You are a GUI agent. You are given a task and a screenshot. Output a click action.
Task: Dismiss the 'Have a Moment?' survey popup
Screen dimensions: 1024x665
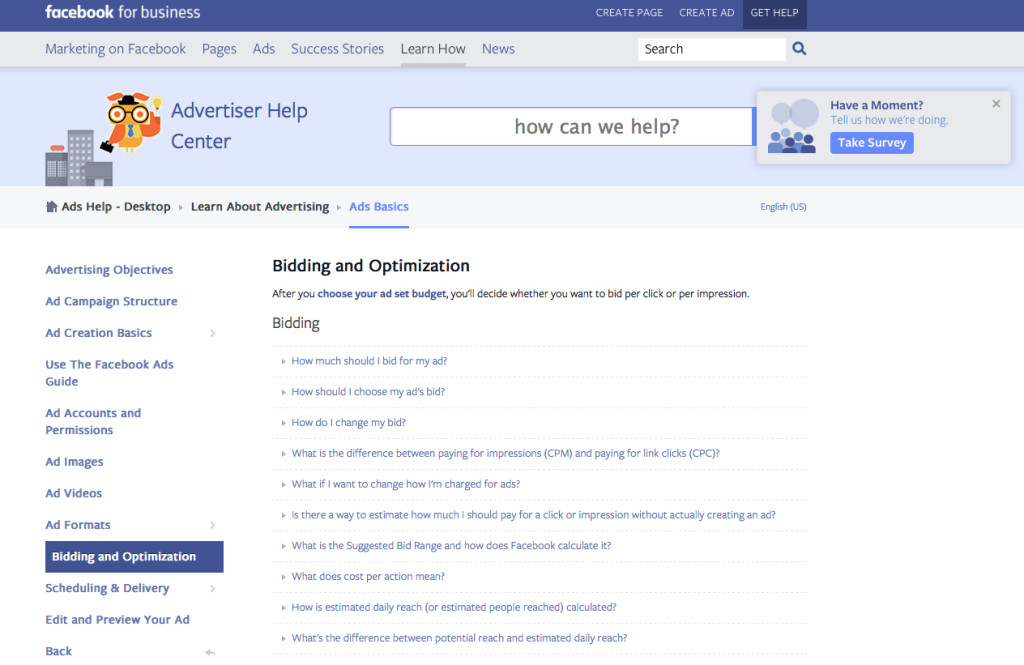996,103
